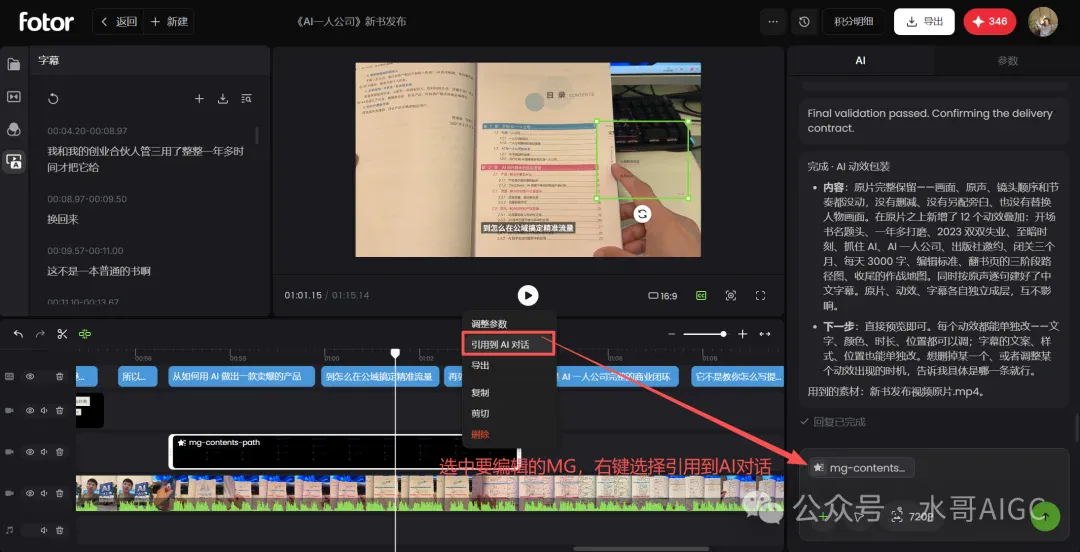Switch to the AI tab
Image resolution: width=1080 pixels, height=552 pixels.
[x=860, y=61]
